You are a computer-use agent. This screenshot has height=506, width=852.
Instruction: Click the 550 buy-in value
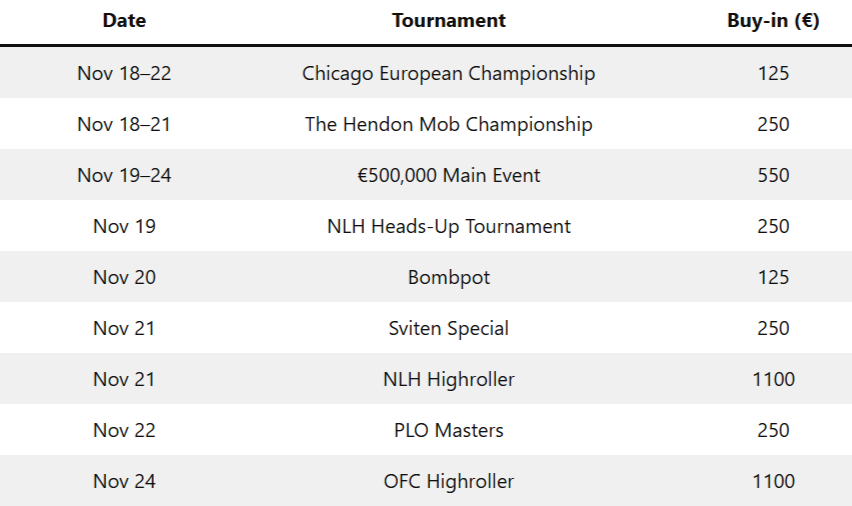773,175
